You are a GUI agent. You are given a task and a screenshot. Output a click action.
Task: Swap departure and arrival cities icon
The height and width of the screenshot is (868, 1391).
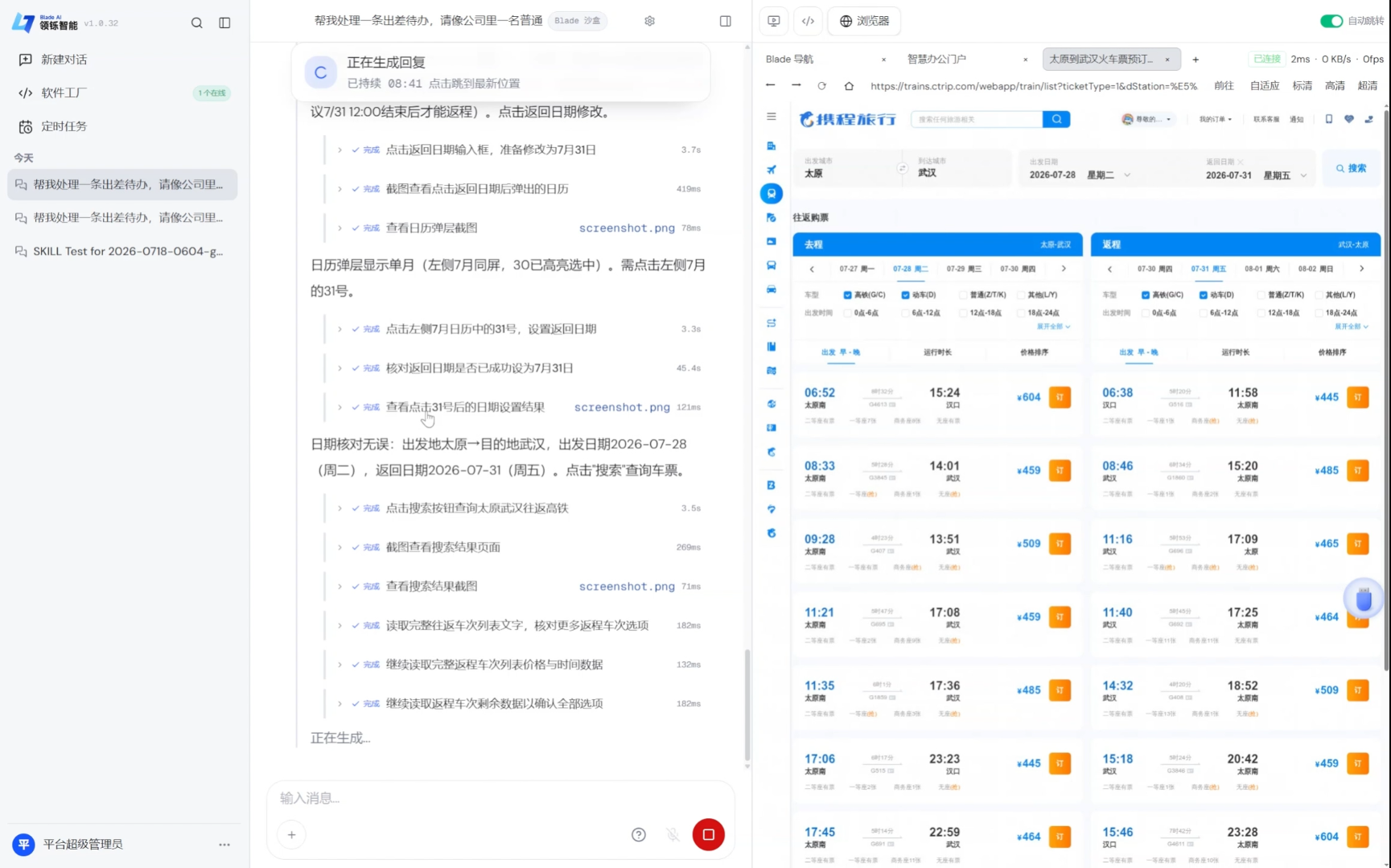[x=902, y=168]
